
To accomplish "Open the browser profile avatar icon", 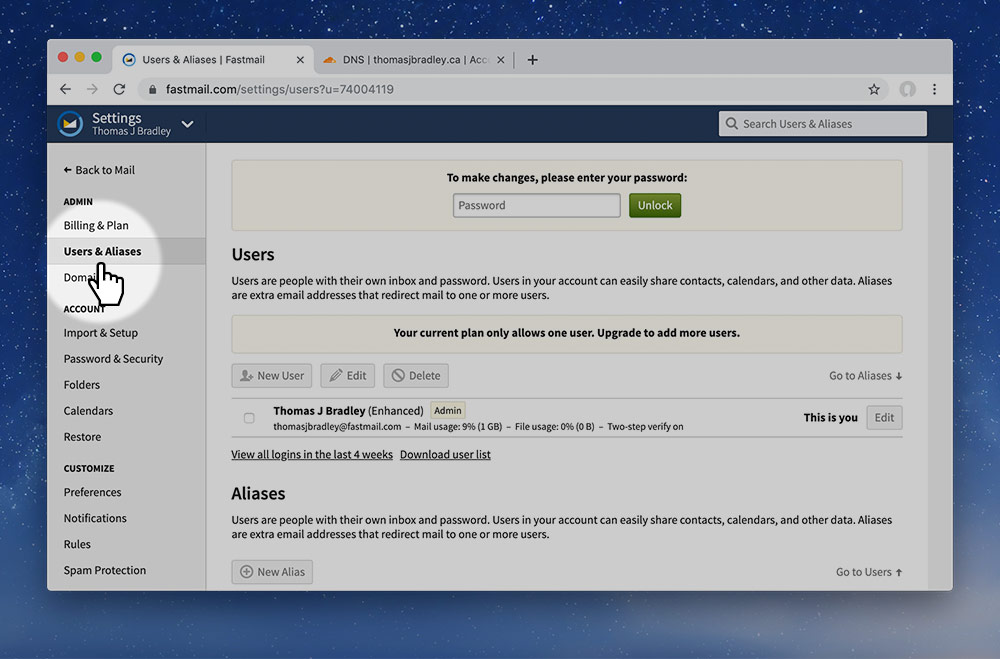I will (907, 88).
